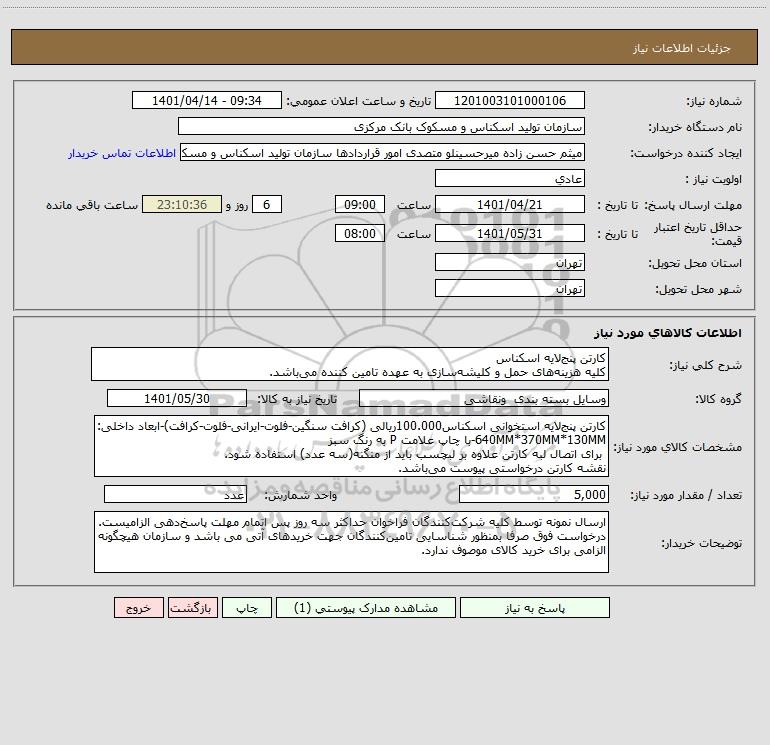
Task: Click label 'شهر محل تحویل:'
Action: click(698, 290)
